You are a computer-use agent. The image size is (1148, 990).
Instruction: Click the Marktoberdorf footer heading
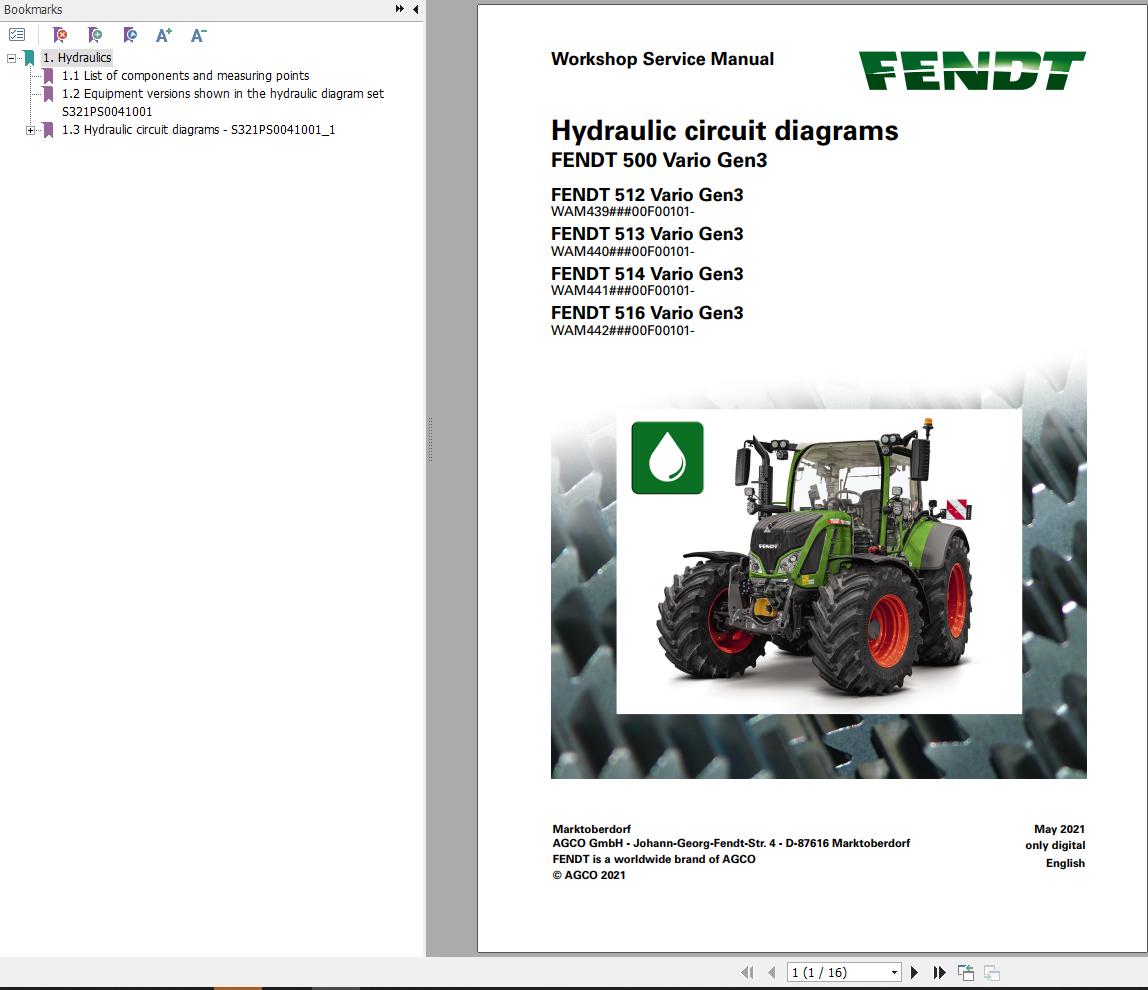coord(592,829)
